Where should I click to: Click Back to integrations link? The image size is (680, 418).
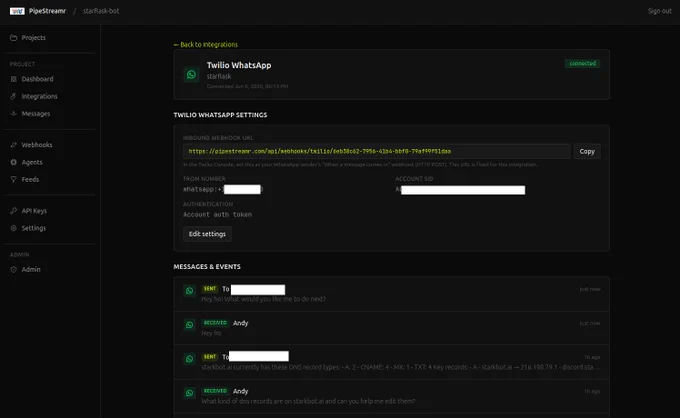pos(206,44)
